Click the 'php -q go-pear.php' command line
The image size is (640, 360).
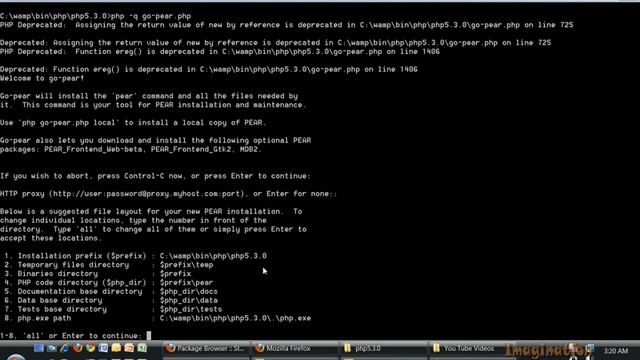point(151,16)
